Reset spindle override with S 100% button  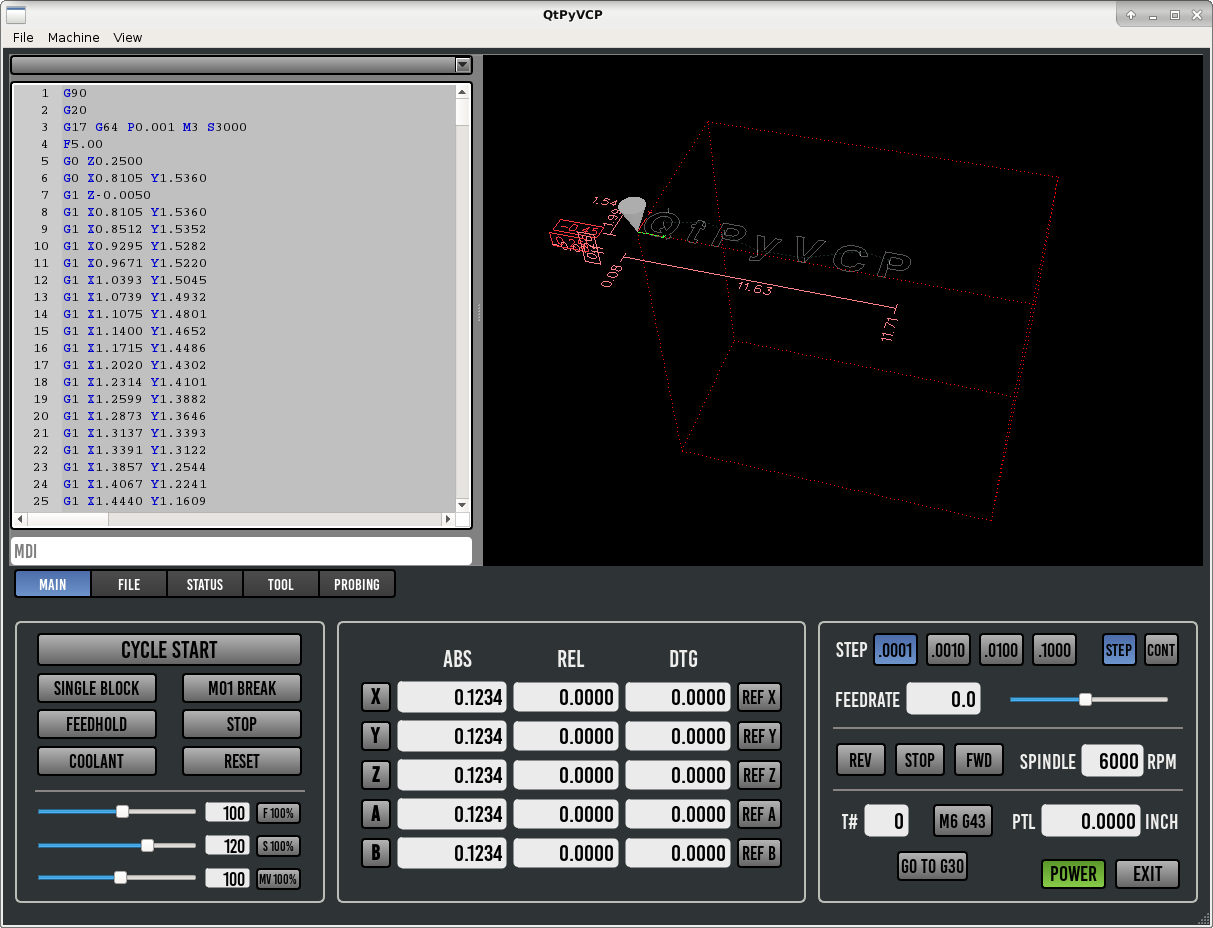coord(278,846)
